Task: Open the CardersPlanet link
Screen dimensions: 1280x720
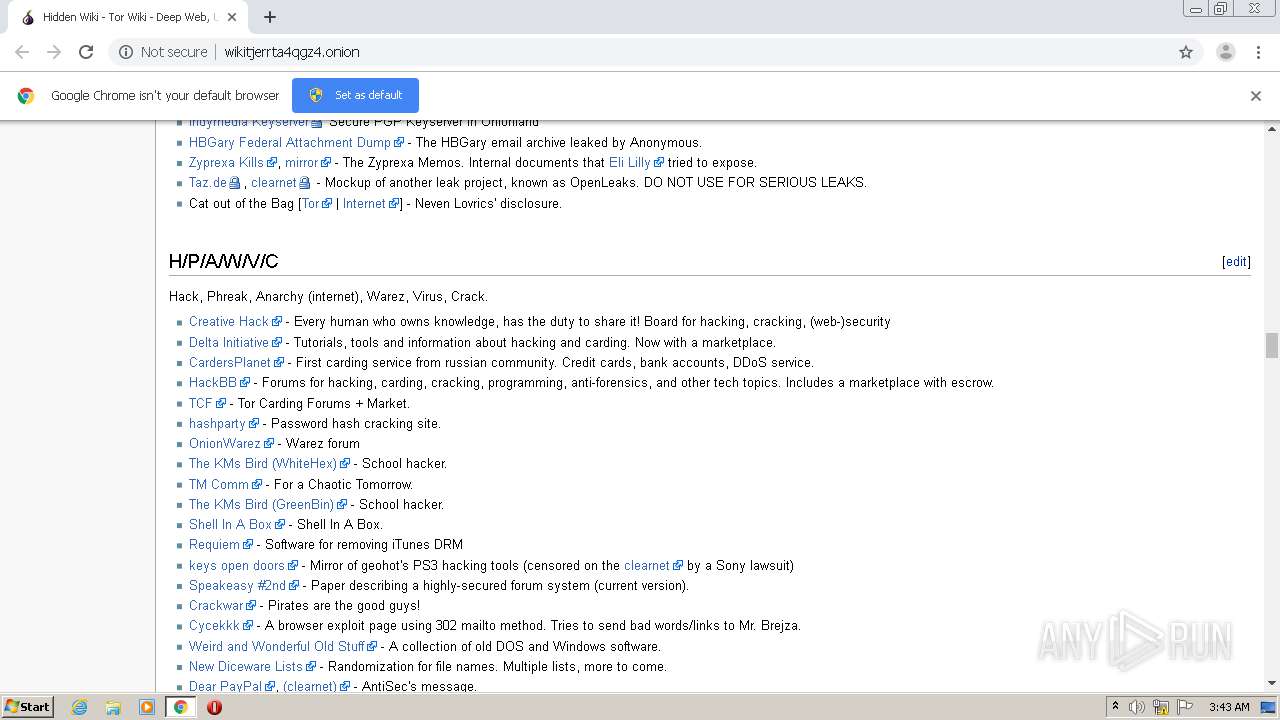Action: [x=230, y=362]
